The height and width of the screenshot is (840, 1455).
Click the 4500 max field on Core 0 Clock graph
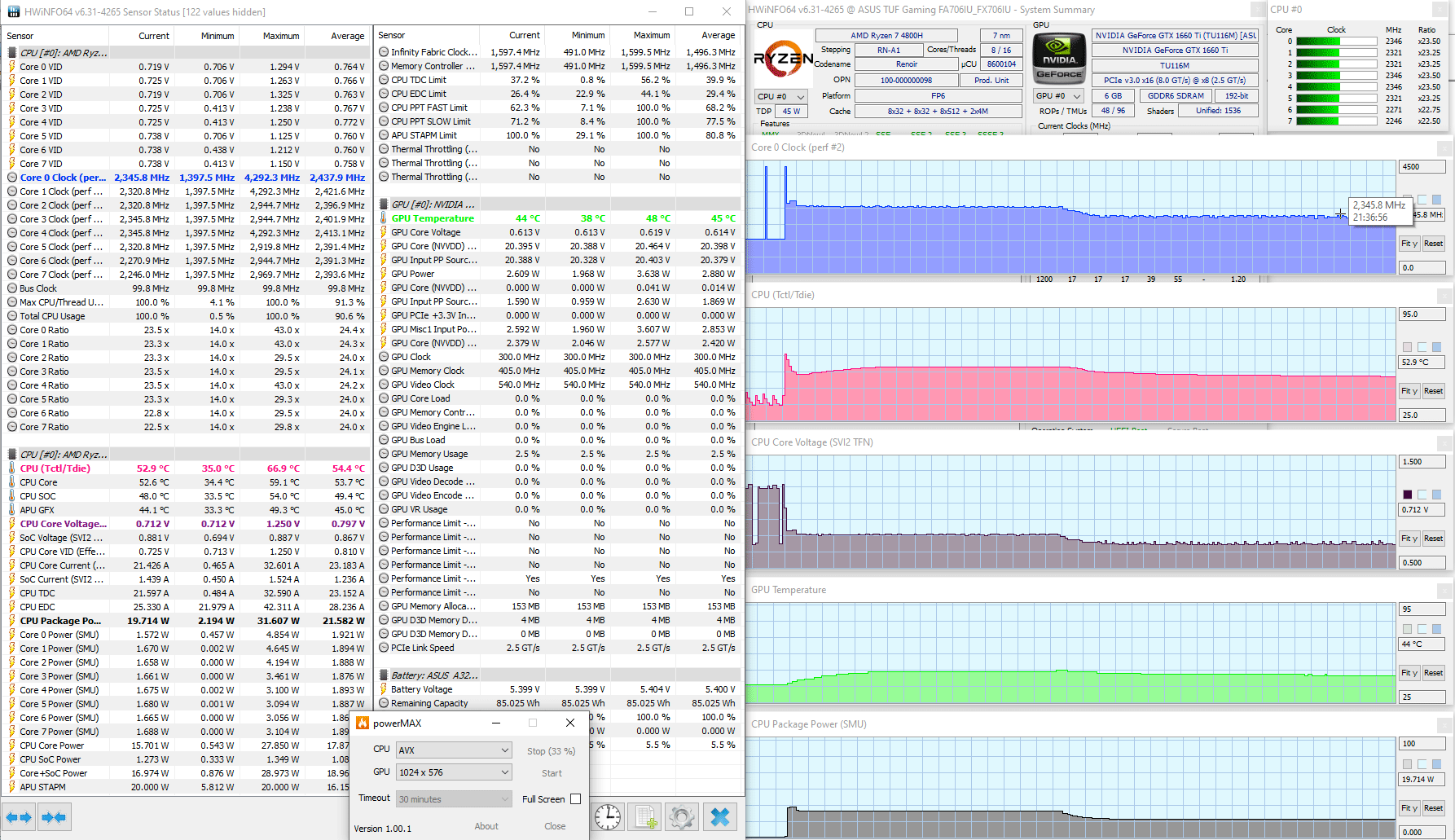(x=1422, y=167)
